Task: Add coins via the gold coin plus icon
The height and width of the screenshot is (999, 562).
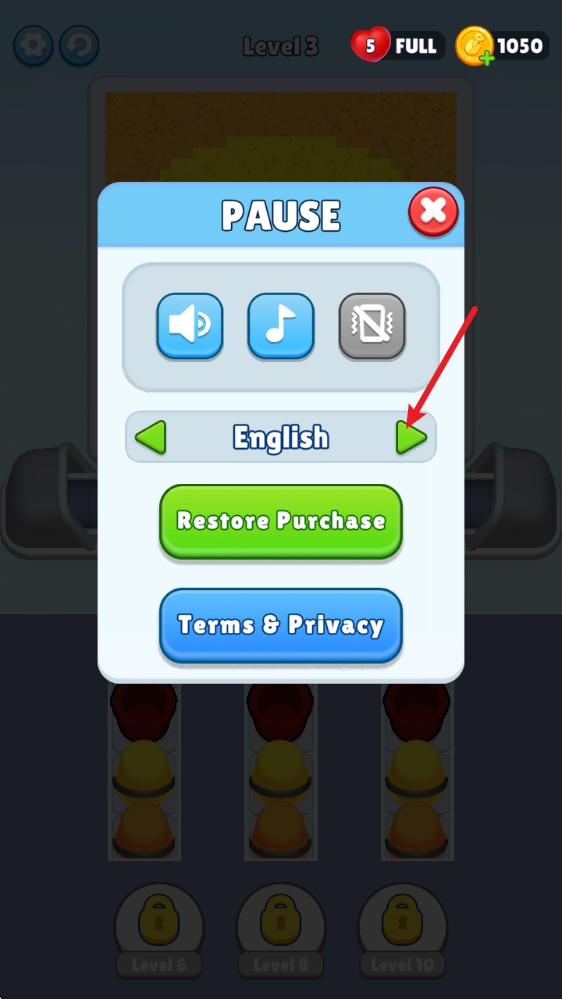Action: click(x=475, y=46)
